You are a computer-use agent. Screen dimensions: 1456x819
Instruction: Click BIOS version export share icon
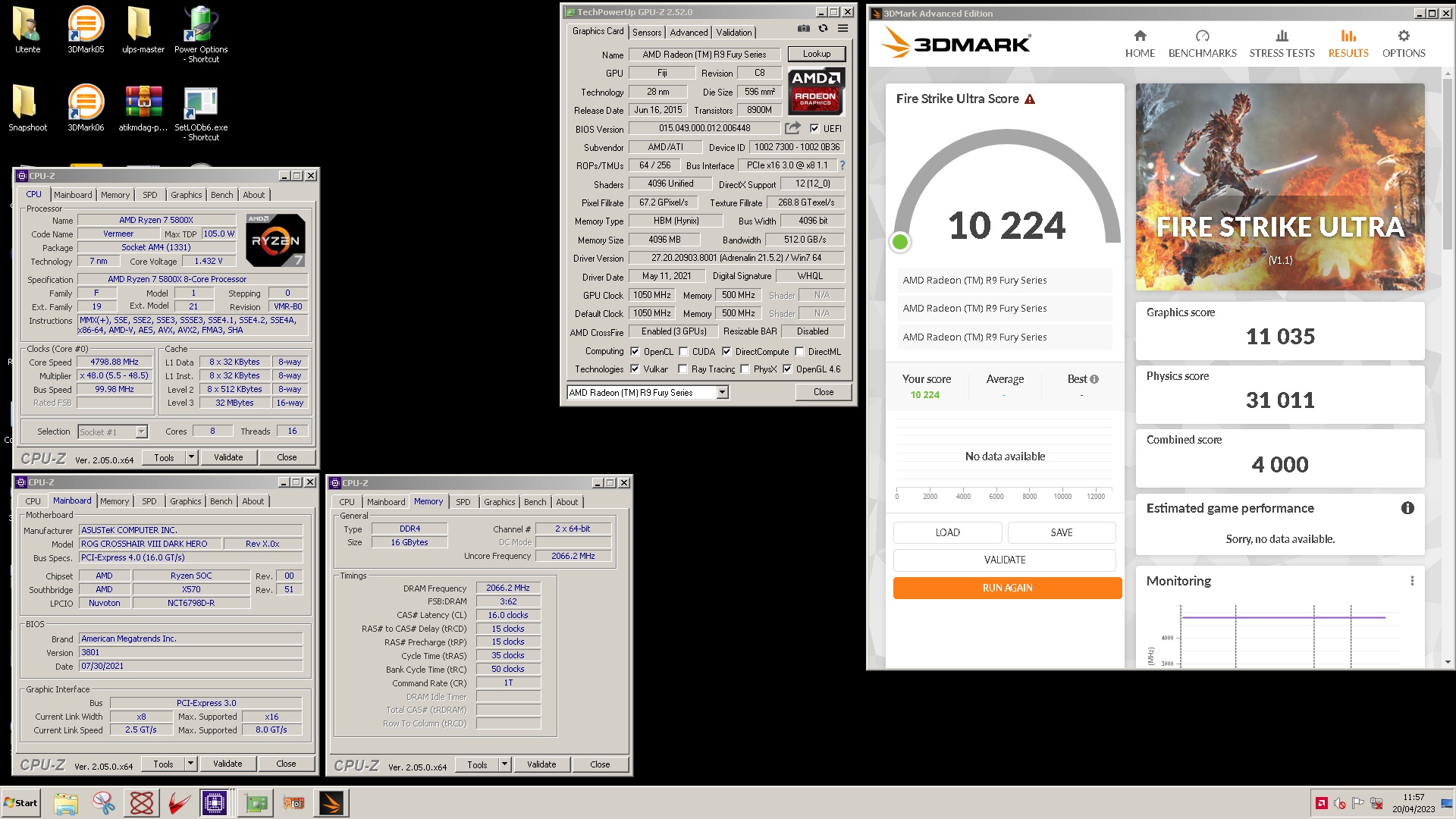[792, 128]
